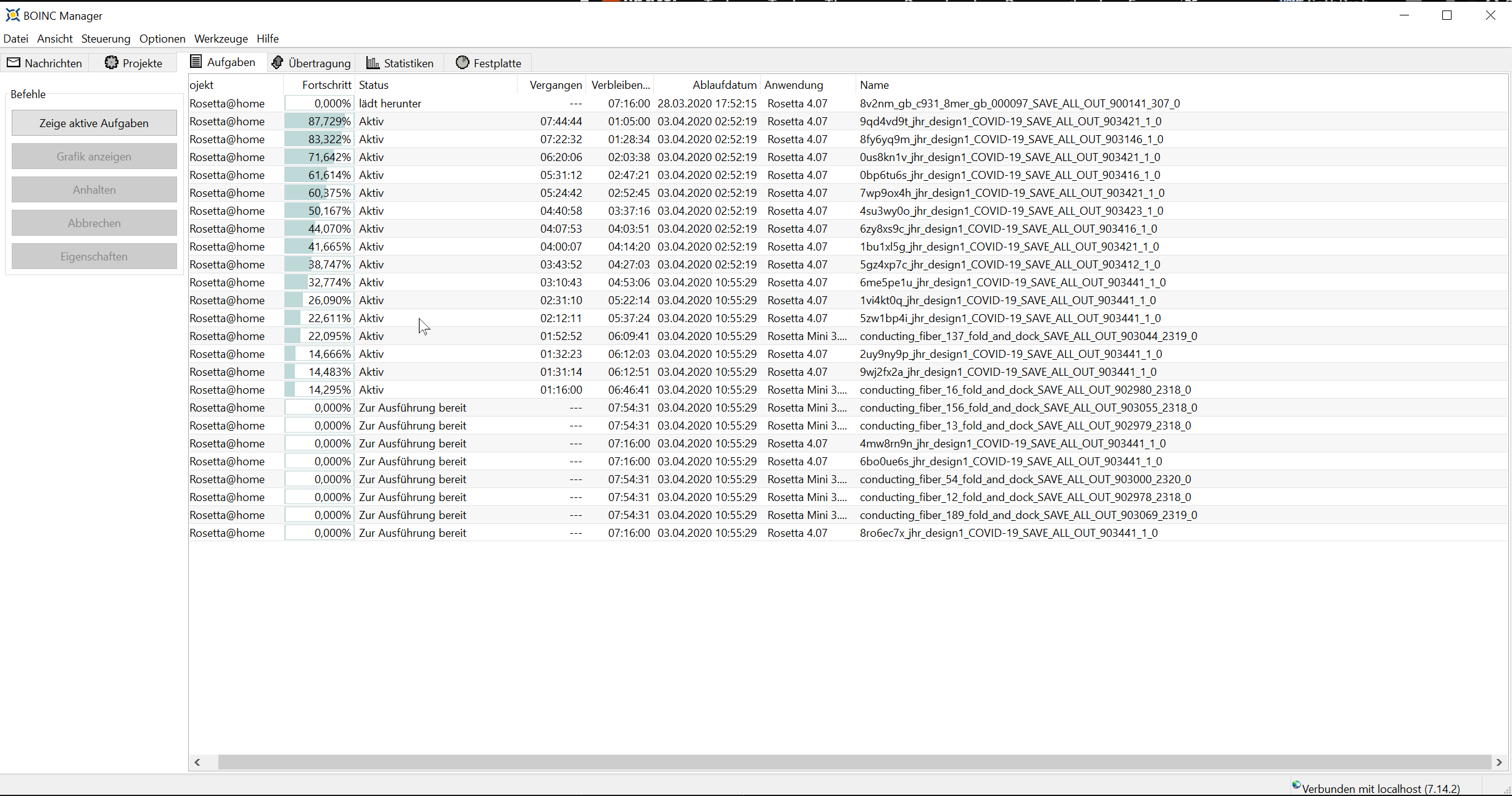Sort by Ablaufdatum column header

724,85
